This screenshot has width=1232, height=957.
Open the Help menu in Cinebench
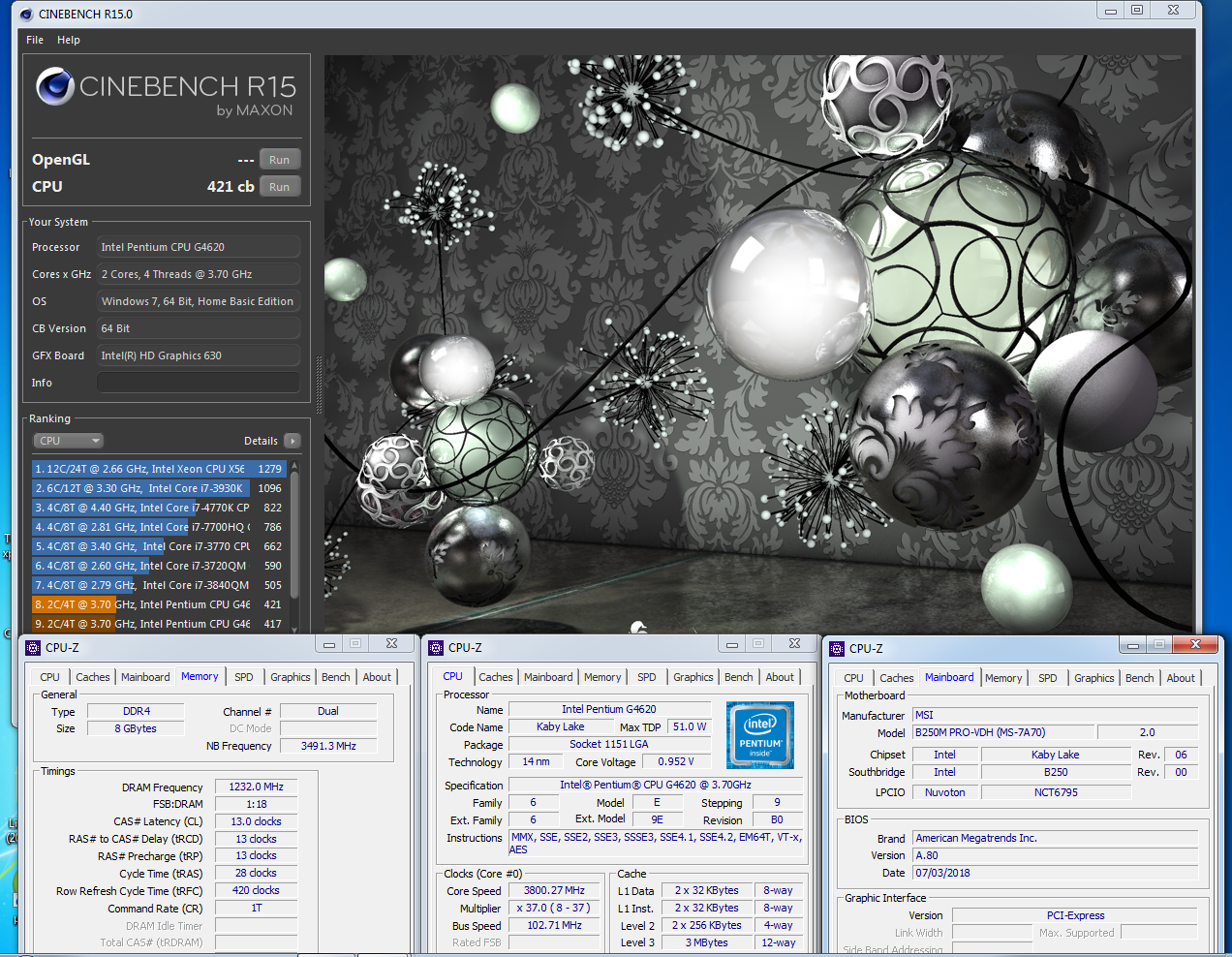tap(69, 40)
